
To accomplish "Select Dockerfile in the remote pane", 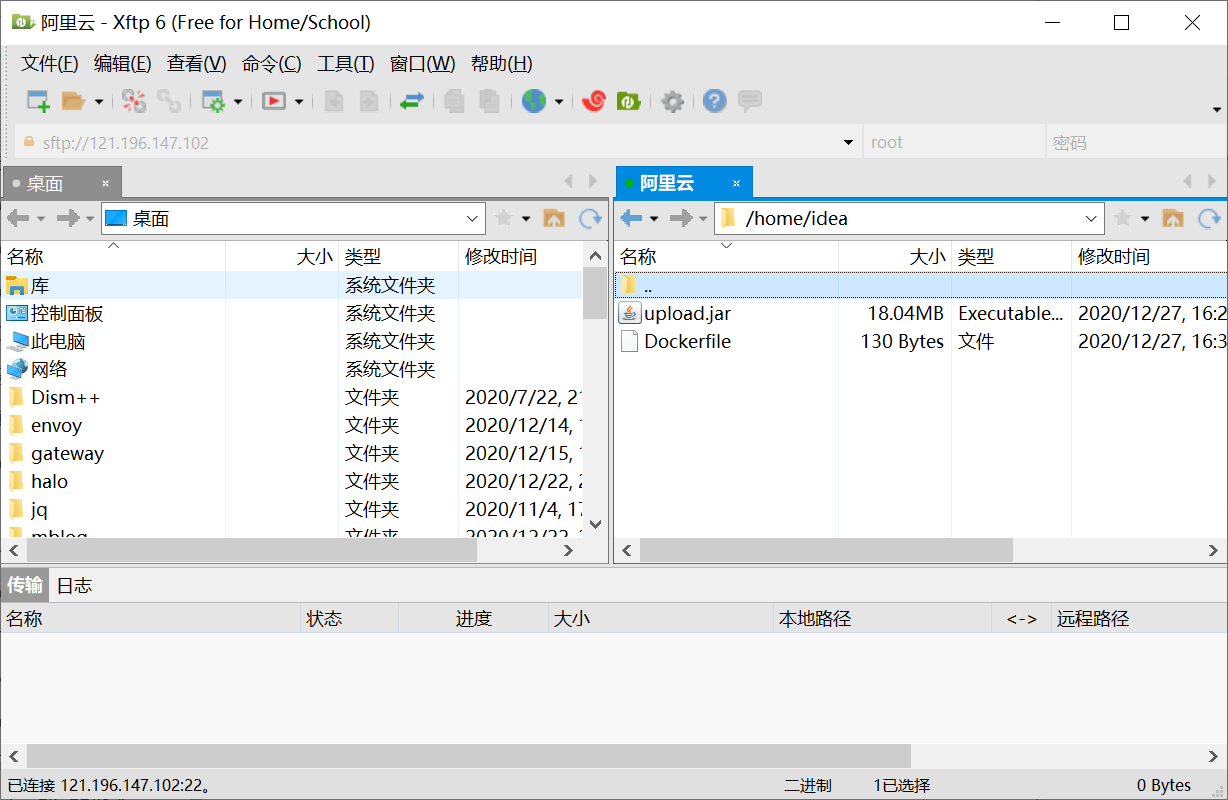I will coord(687,341).
